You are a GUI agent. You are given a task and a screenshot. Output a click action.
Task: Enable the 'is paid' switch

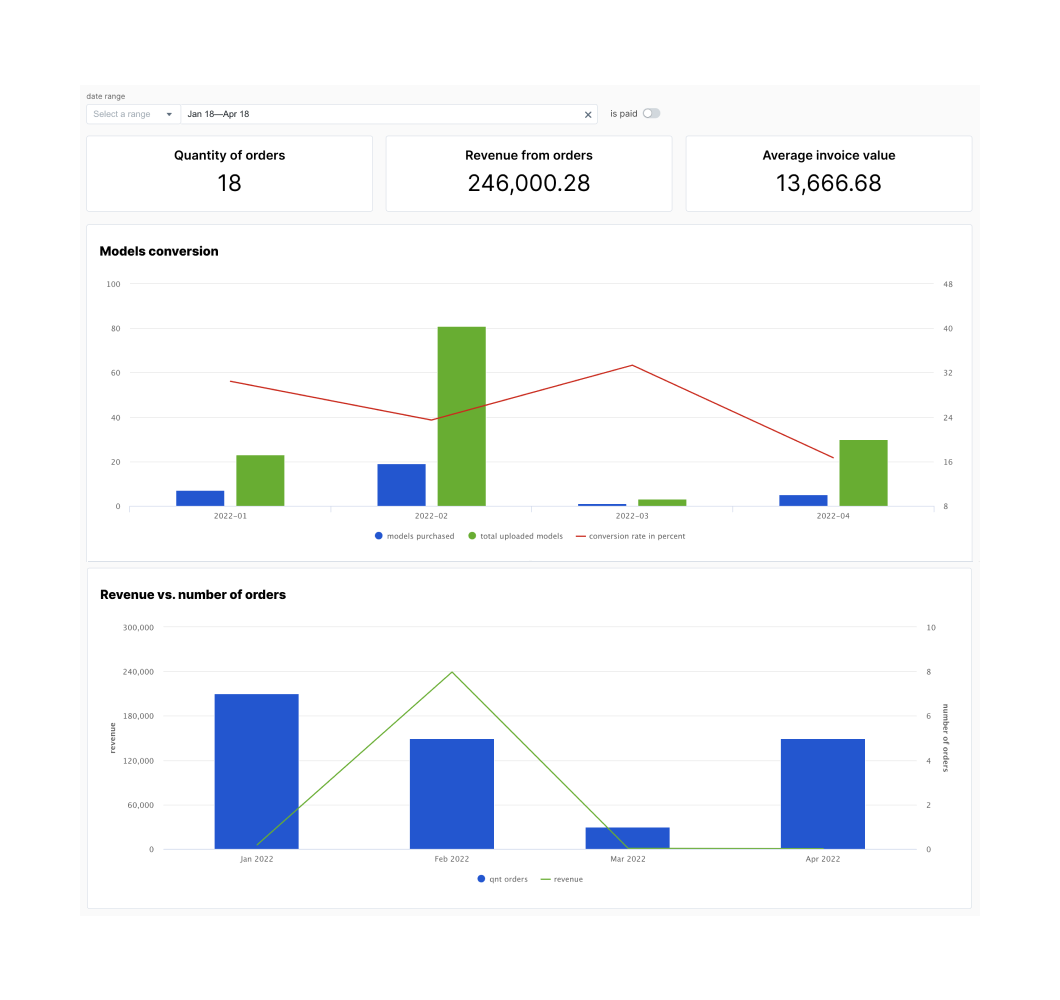[x=650, y=114]
